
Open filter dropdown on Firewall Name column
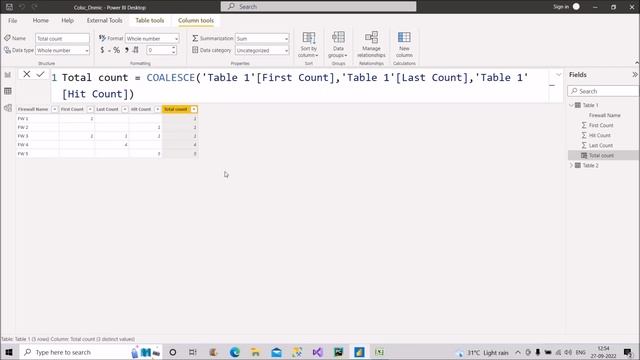54,109
